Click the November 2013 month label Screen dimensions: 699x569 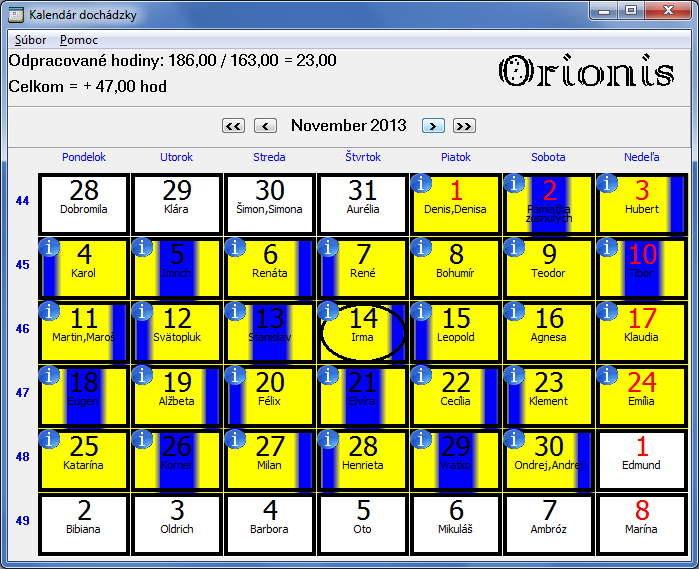[x=349, y=125]
